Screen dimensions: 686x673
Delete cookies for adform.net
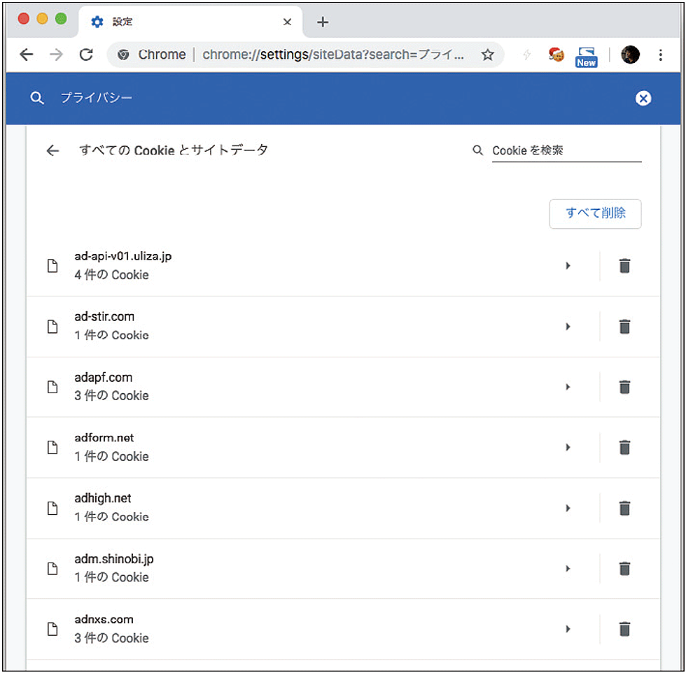click(x=624, y=447)
